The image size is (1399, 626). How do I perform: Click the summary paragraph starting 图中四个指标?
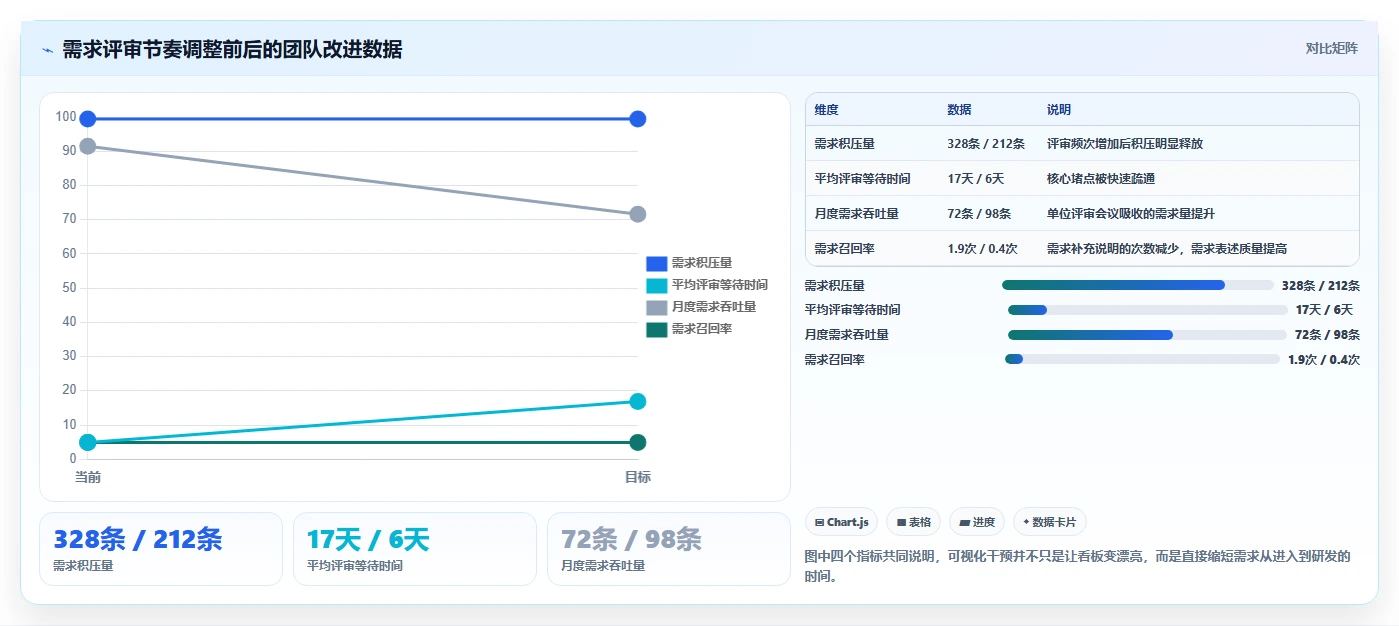(x=1078, y=566)
